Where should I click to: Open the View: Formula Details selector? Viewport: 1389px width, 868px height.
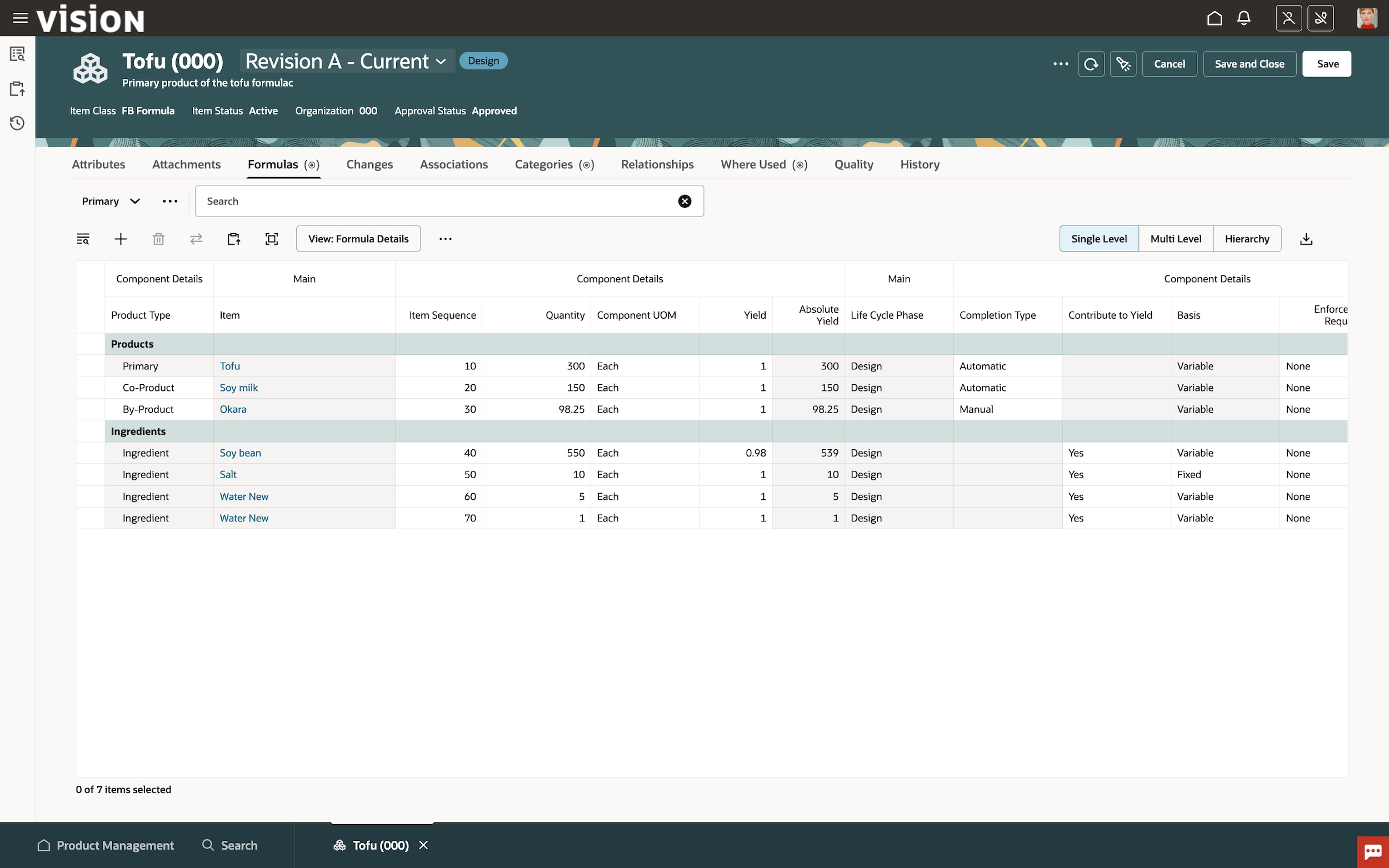coord(358,239)
